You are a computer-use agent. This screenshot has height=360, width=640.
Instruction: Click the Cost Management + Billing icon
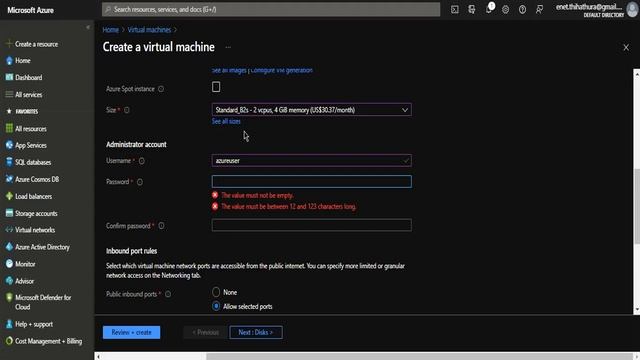(x=9, y=341)
